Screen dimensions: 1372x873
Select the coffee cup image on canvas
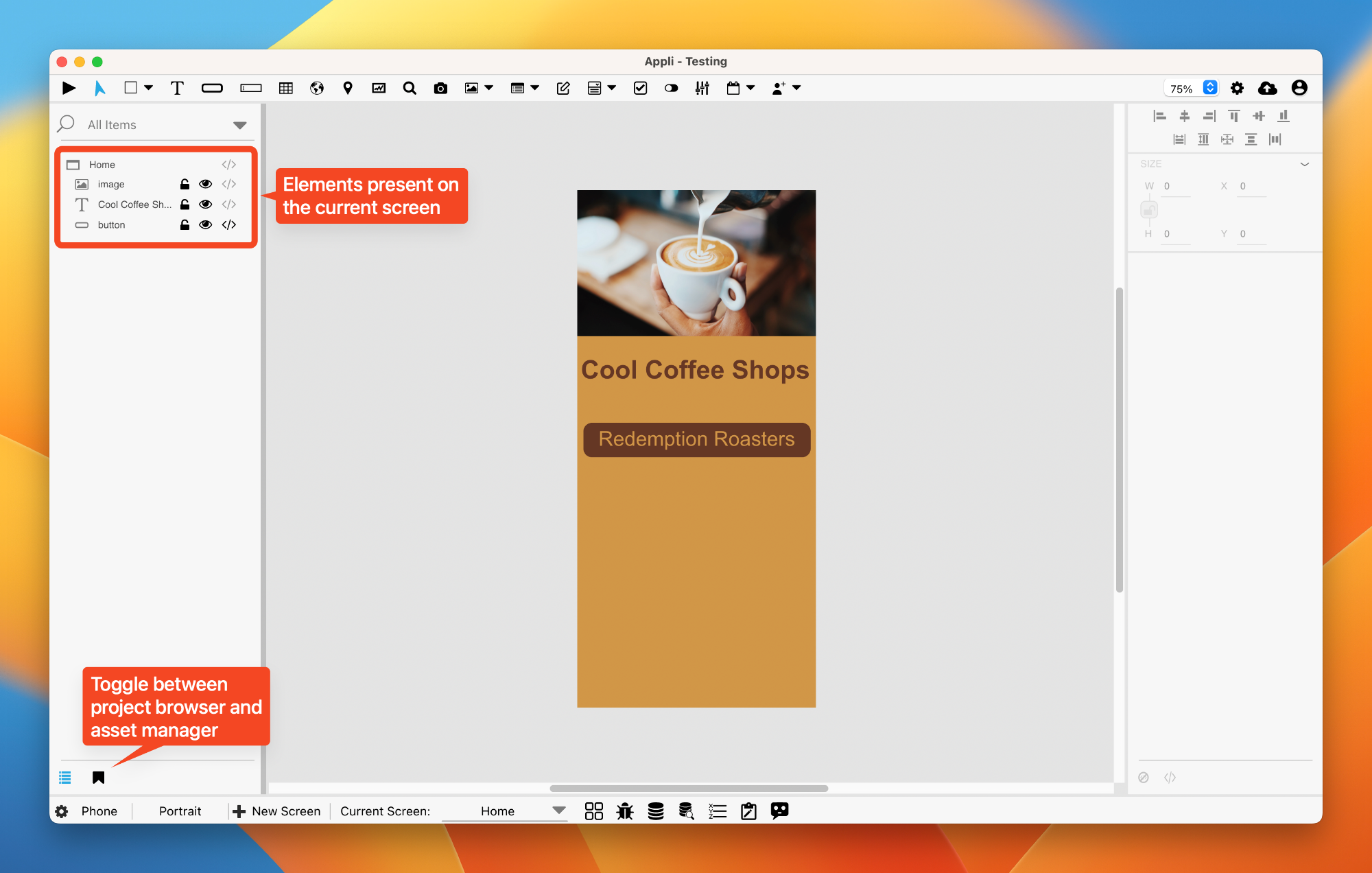point(696,263)
